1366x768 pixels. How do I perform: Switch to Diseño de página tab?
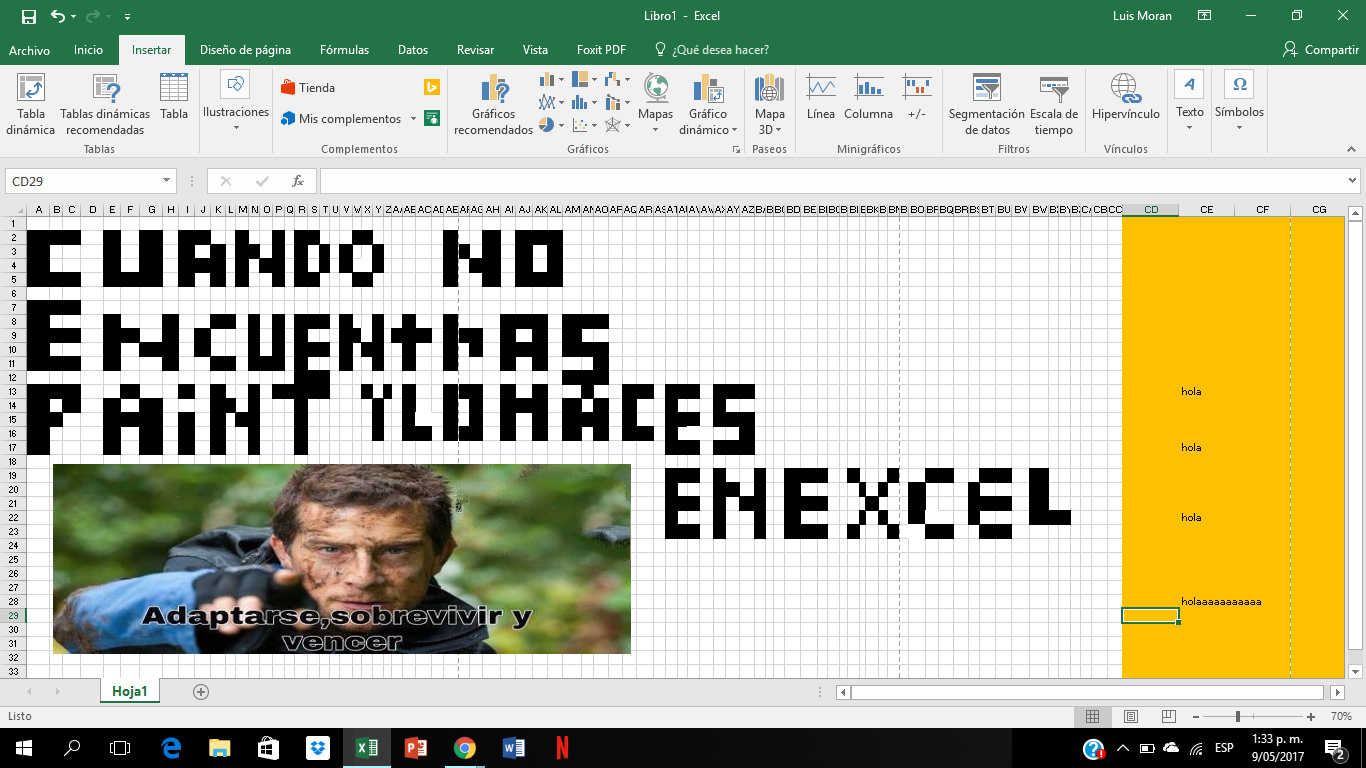tap(245, 50)
